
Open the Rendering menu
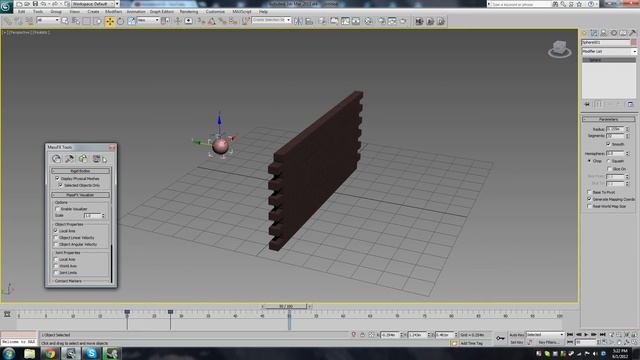pos(189,11)
